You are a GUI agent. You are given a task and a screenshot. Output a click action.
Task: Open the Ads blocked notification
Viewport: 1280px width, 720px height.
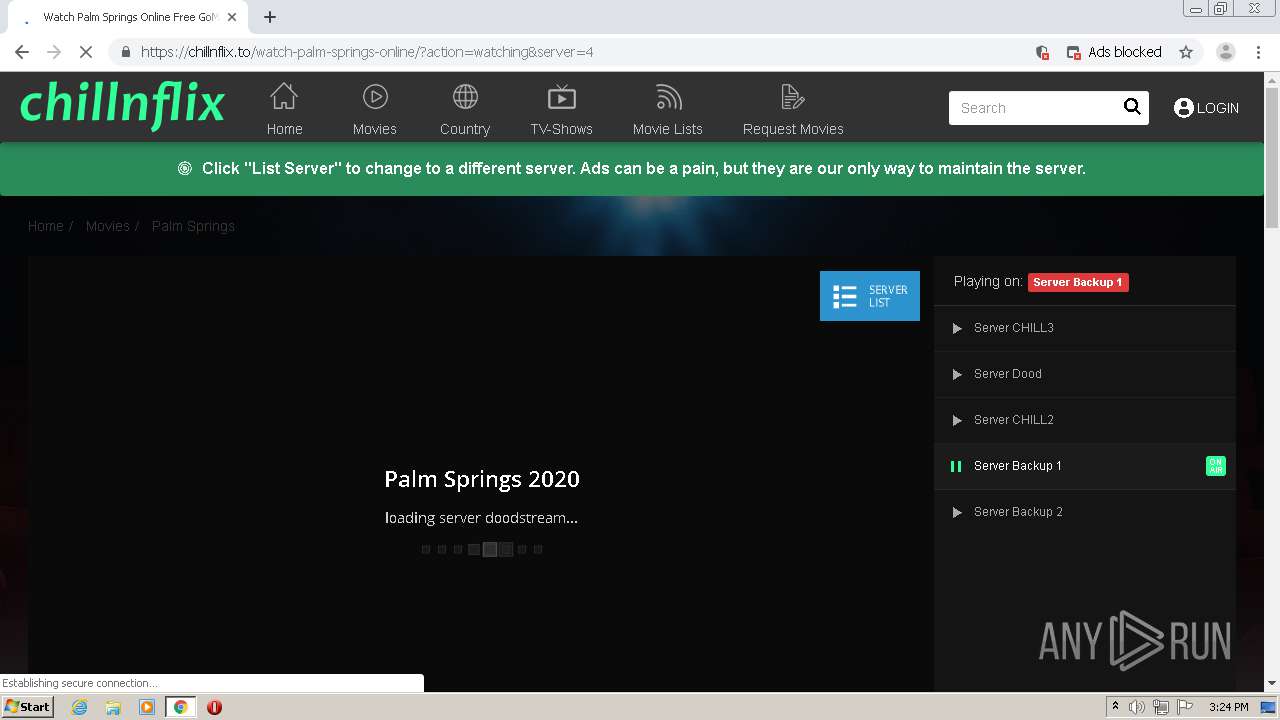click(x=1114, y=52)
